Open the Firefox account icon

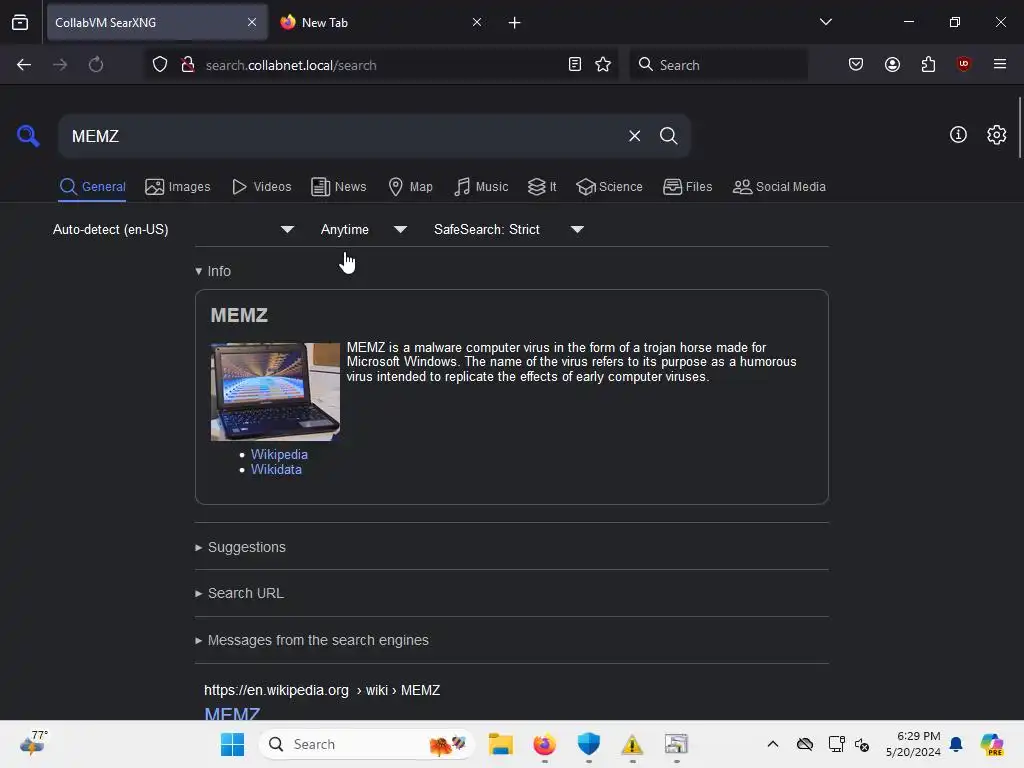click(x=892, y=64)
